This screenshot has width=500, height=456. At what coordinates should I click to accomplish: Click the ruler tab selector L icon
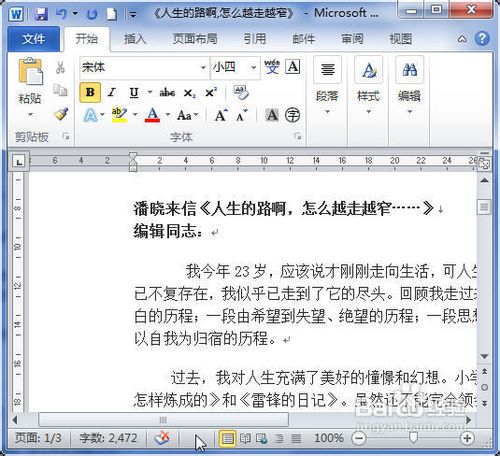(x=19, y=161)
